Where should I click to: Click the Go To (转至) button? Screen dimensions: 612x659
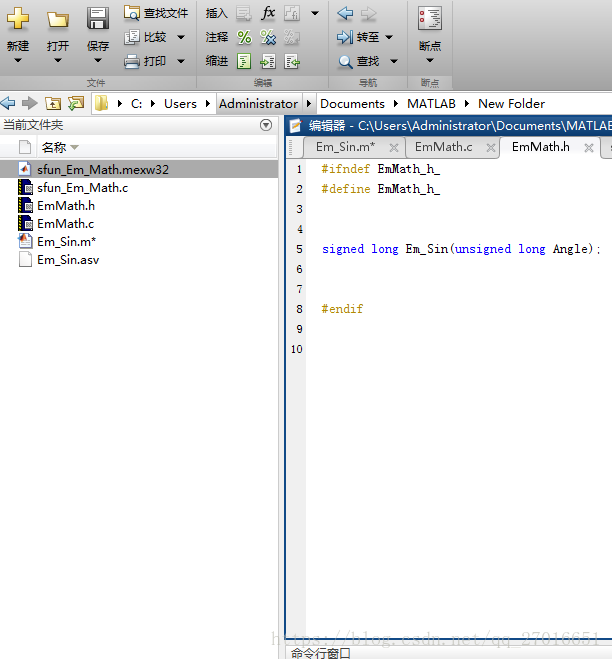click(x=358, y=37)
